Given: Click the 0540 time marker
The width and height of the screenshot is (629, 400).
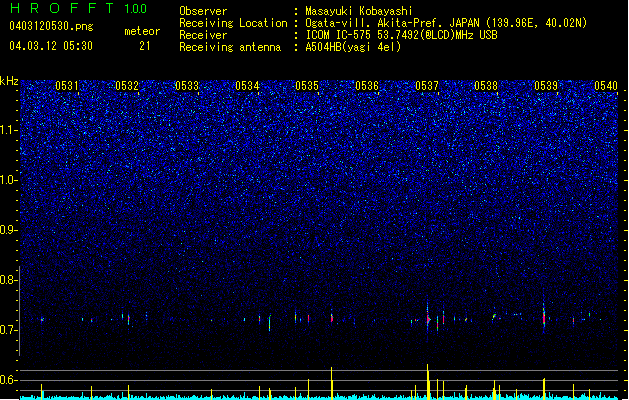Looking at the screenshot, I should pos(606,86).
